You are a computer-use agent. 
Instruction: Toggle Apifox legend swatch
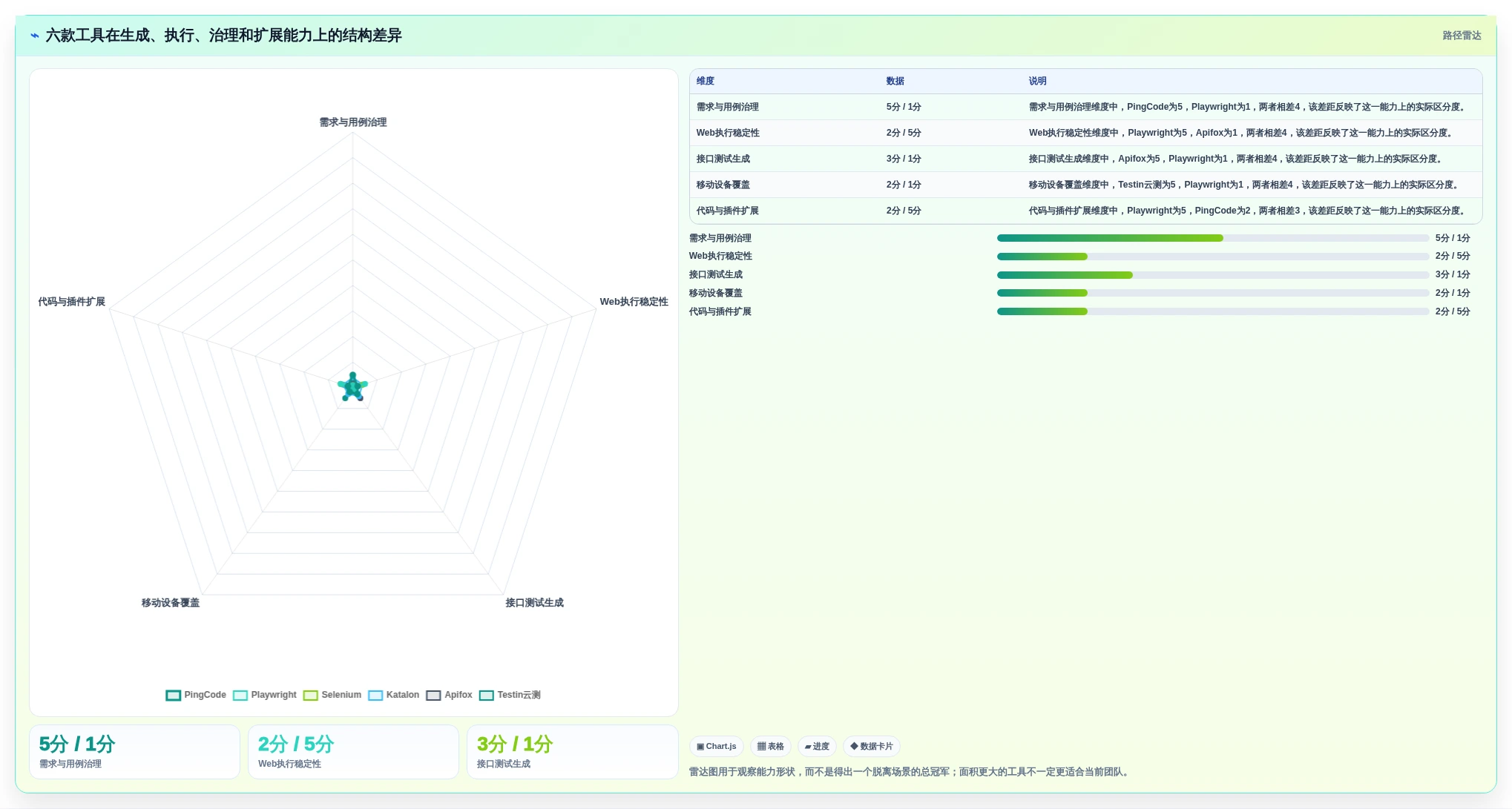(433, 696)
